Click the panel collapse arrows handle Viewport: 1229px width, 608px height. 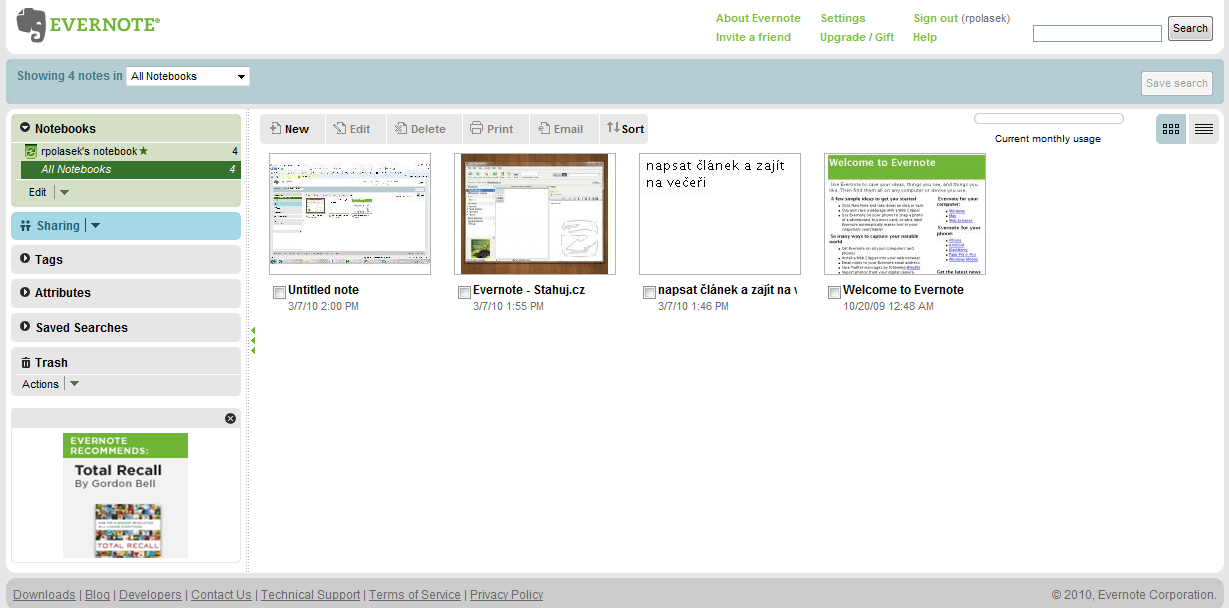(253, 340)
